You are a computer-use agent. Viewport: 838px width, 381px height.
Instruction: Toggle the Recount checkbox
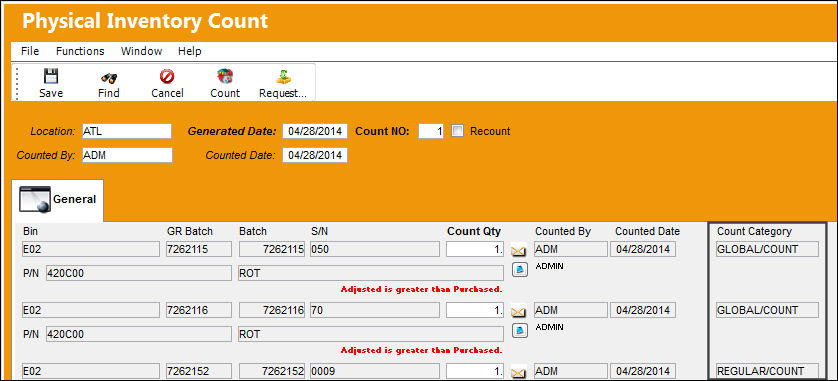tap(457, 131)
